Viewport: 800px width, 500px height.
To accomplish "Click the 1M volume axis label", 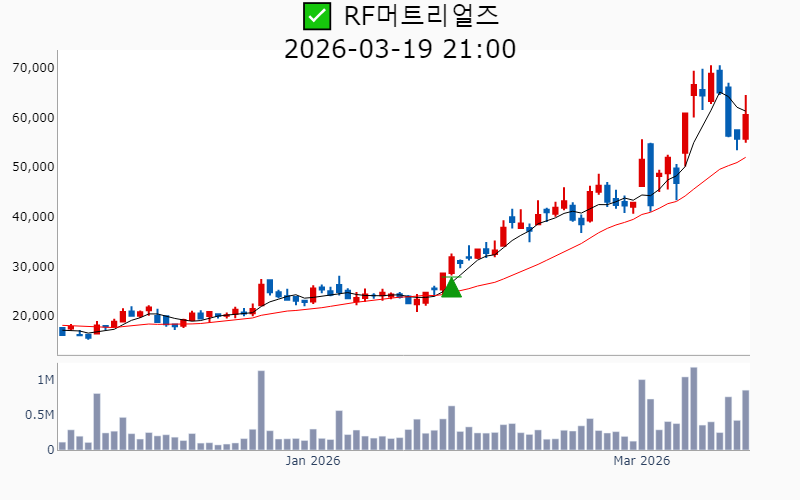I will 46,380.
